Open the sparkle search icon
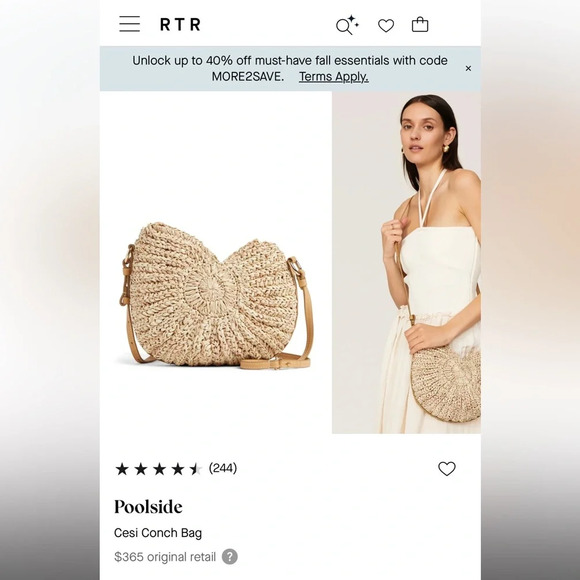This screenshot has height=580, width=580. click(x=347, y=25)
